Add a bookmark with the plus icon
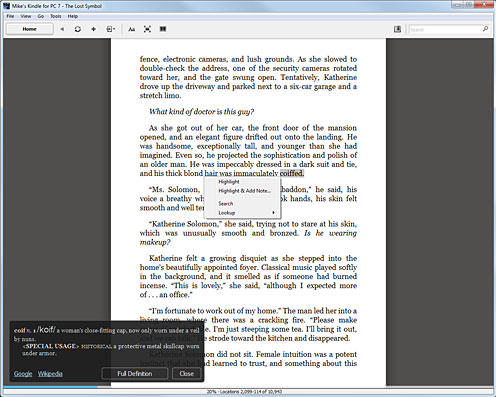Image resolution: width=496 pixels, height=397 pixels. (x=93, y=29)
